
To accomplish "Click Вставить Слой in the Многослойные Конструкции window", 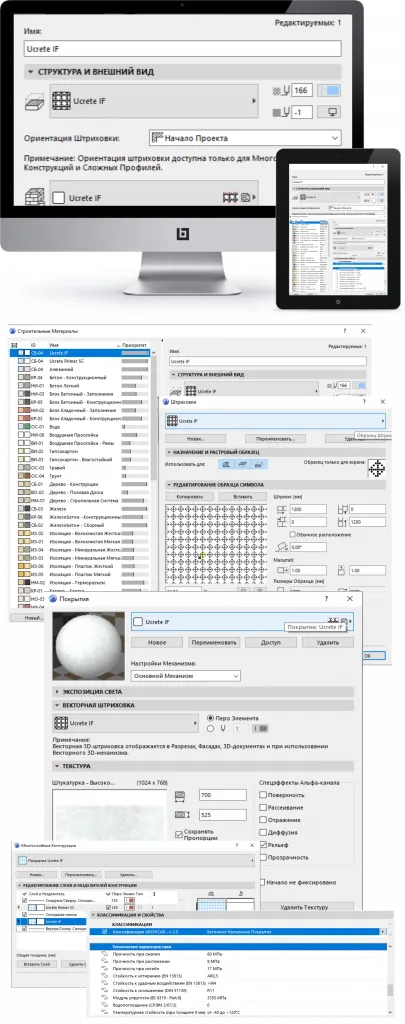I will pos(37,964).
